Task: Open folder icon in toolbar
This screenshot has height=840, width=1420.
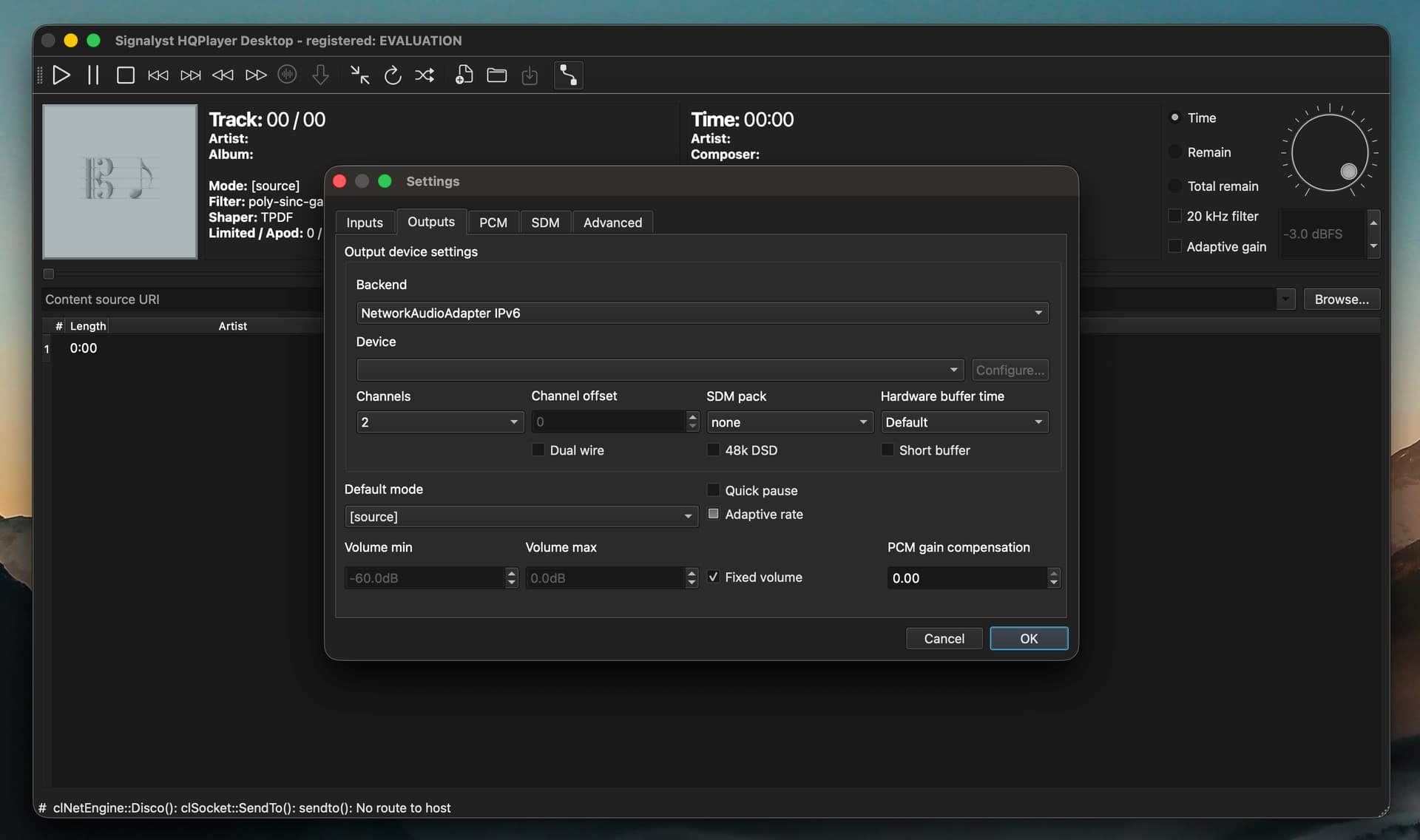Action: pos(496,75)
